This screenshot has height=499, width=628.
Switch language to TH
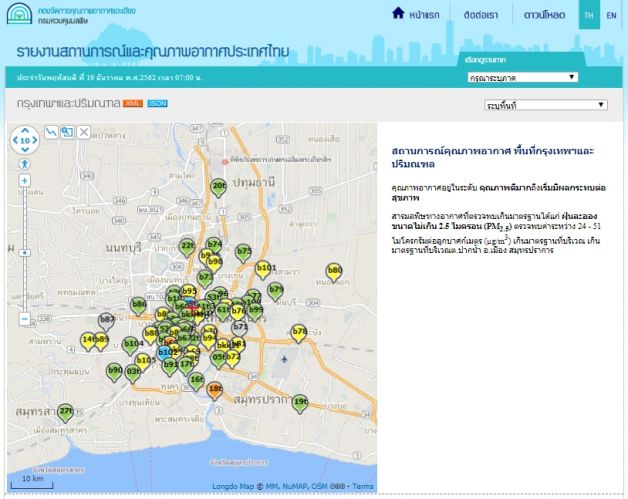(x=588, y=15)
